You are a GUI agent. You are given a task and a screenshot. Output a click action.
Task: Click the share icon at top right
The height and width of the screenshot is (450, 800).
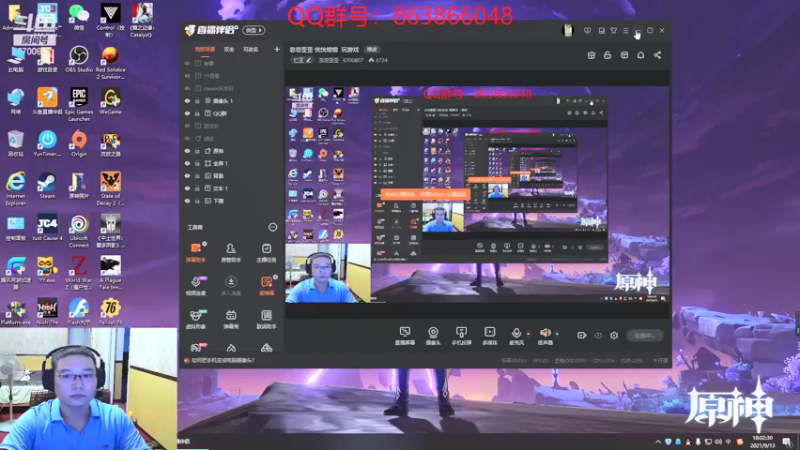point(657,55)
